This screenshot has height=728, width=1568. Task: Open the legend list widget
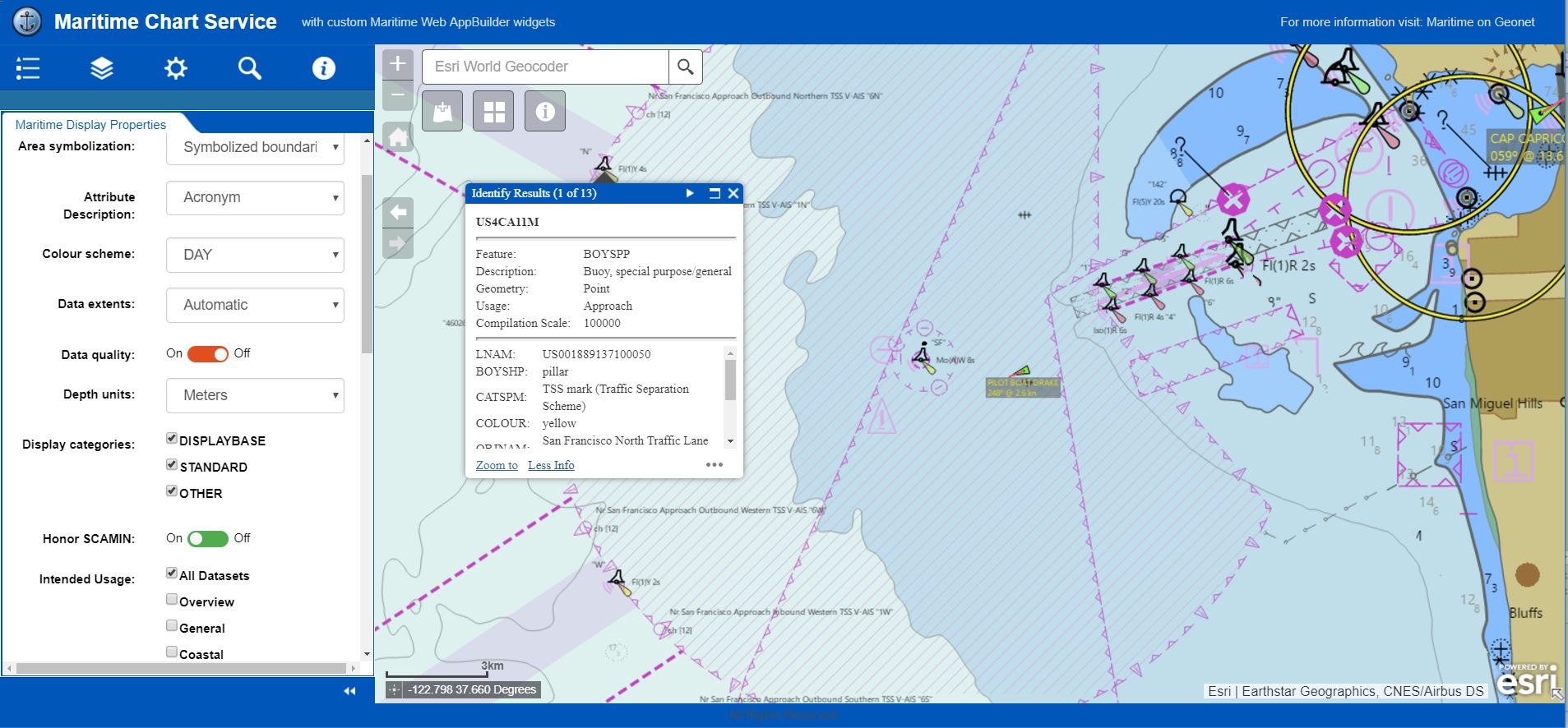[28, 68]
